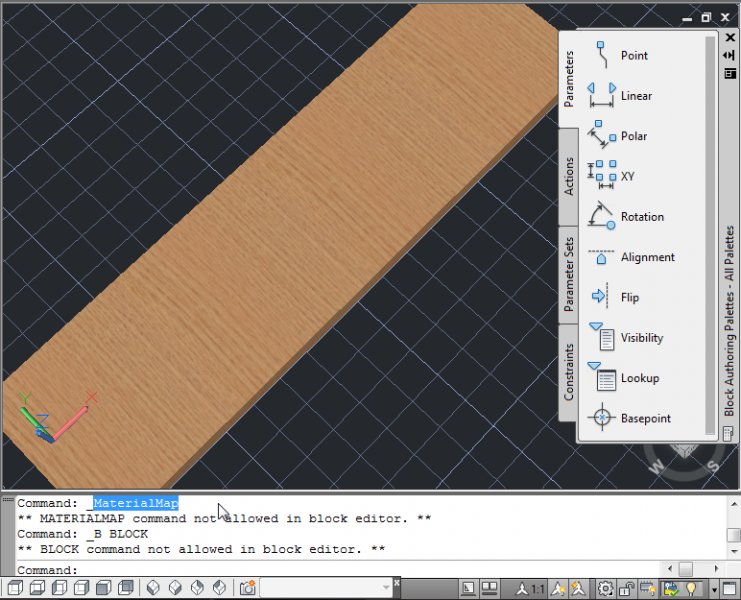741x600 pixels.
Task: Toggle Clean Screen mode
Action: pyautogui.click(x=730, y=588)
